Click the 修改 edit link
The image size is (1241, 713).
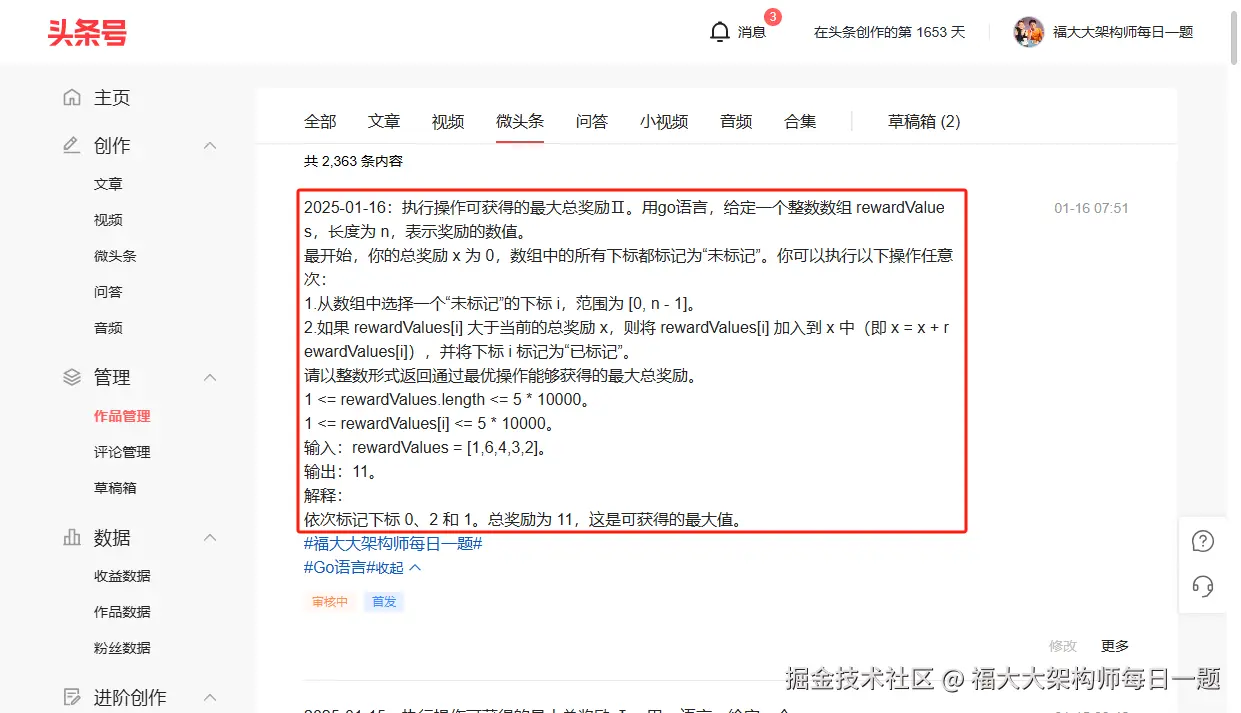(1063, 645)
